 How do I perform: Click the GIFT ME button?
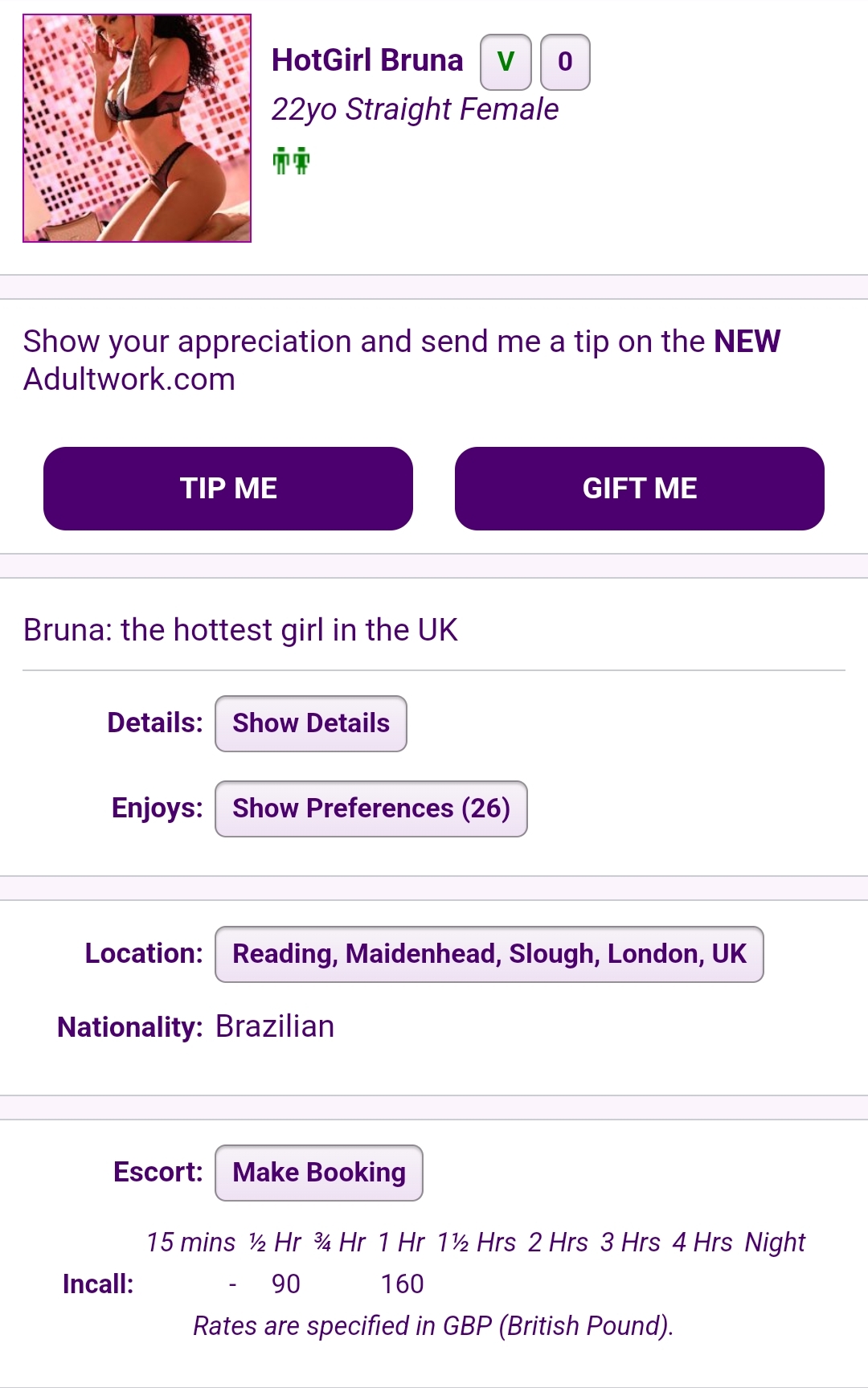point(640,489)
